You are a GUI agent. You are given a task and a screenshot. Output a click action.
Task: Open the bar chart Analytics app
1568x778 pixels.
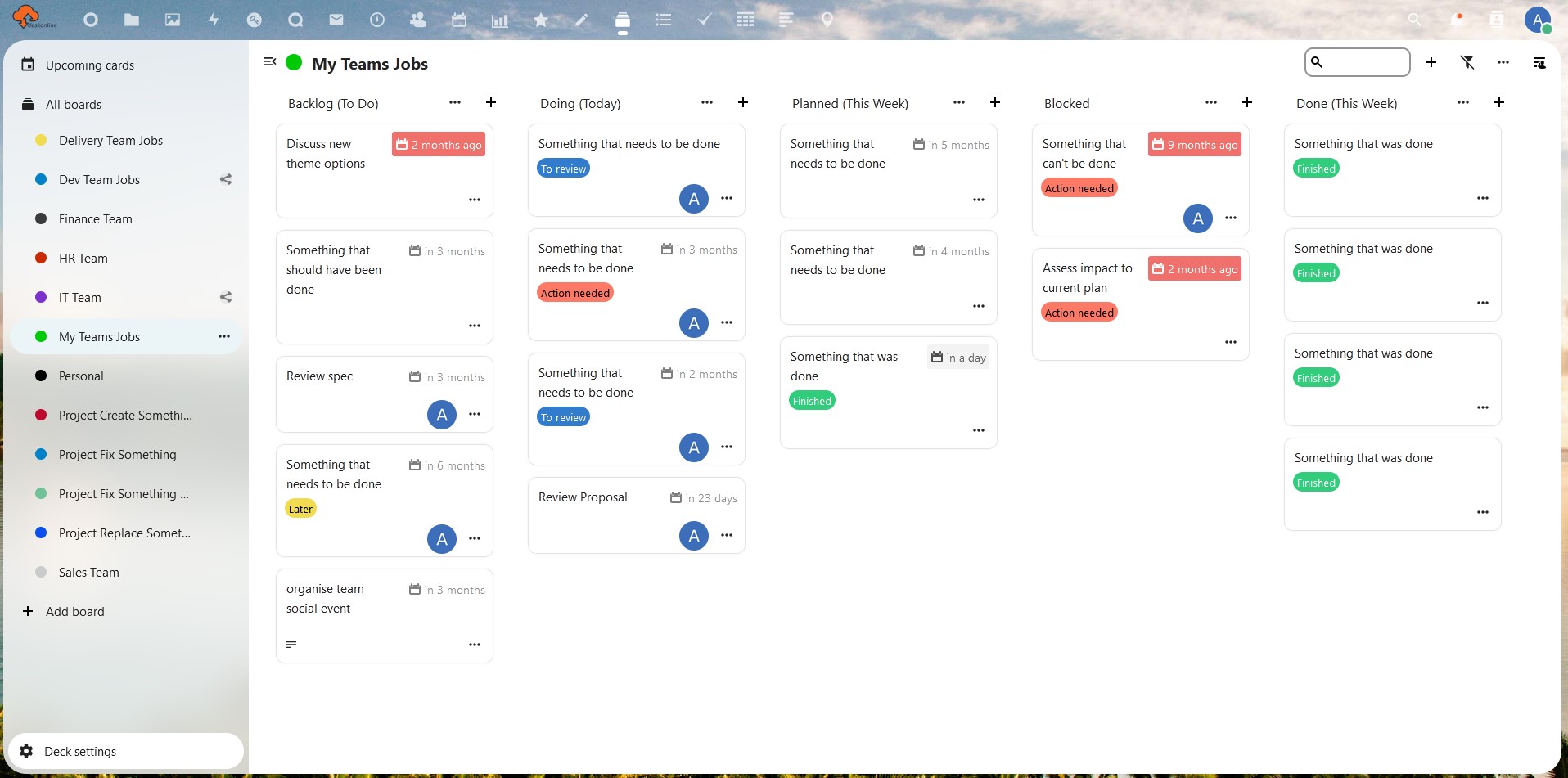(x=500, y=20)
